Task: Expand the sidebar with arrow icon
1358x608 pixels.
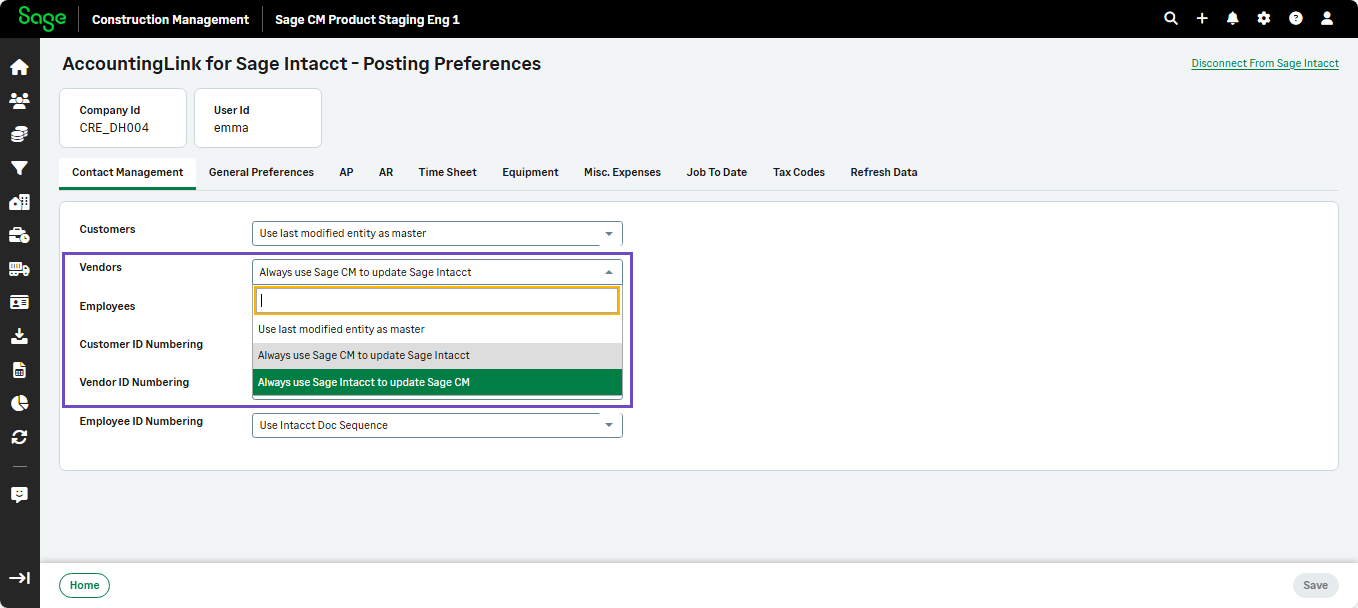Action: coord(19,578)
